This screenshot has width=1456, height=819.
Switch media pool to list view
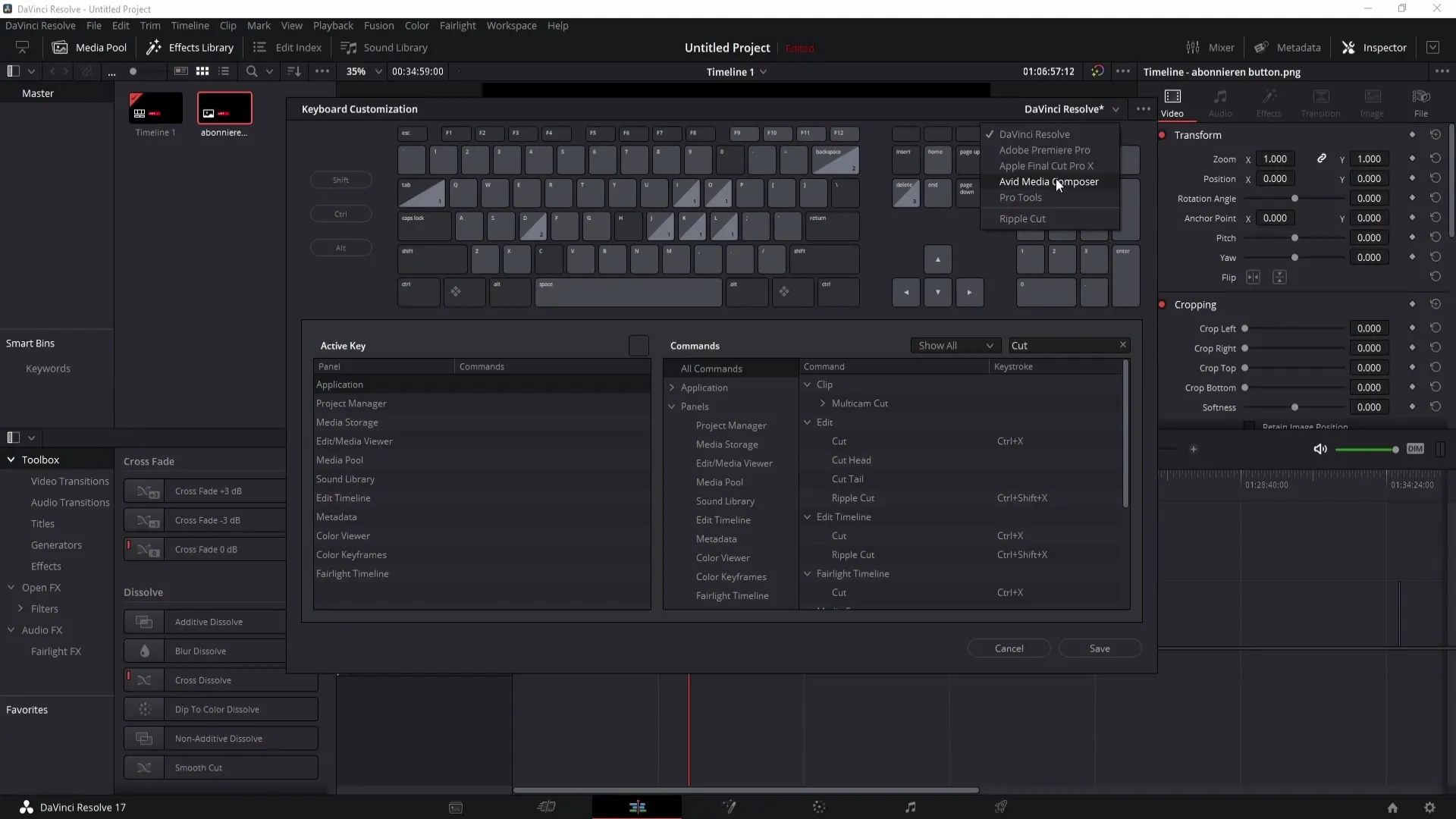(x=224, y=71)
